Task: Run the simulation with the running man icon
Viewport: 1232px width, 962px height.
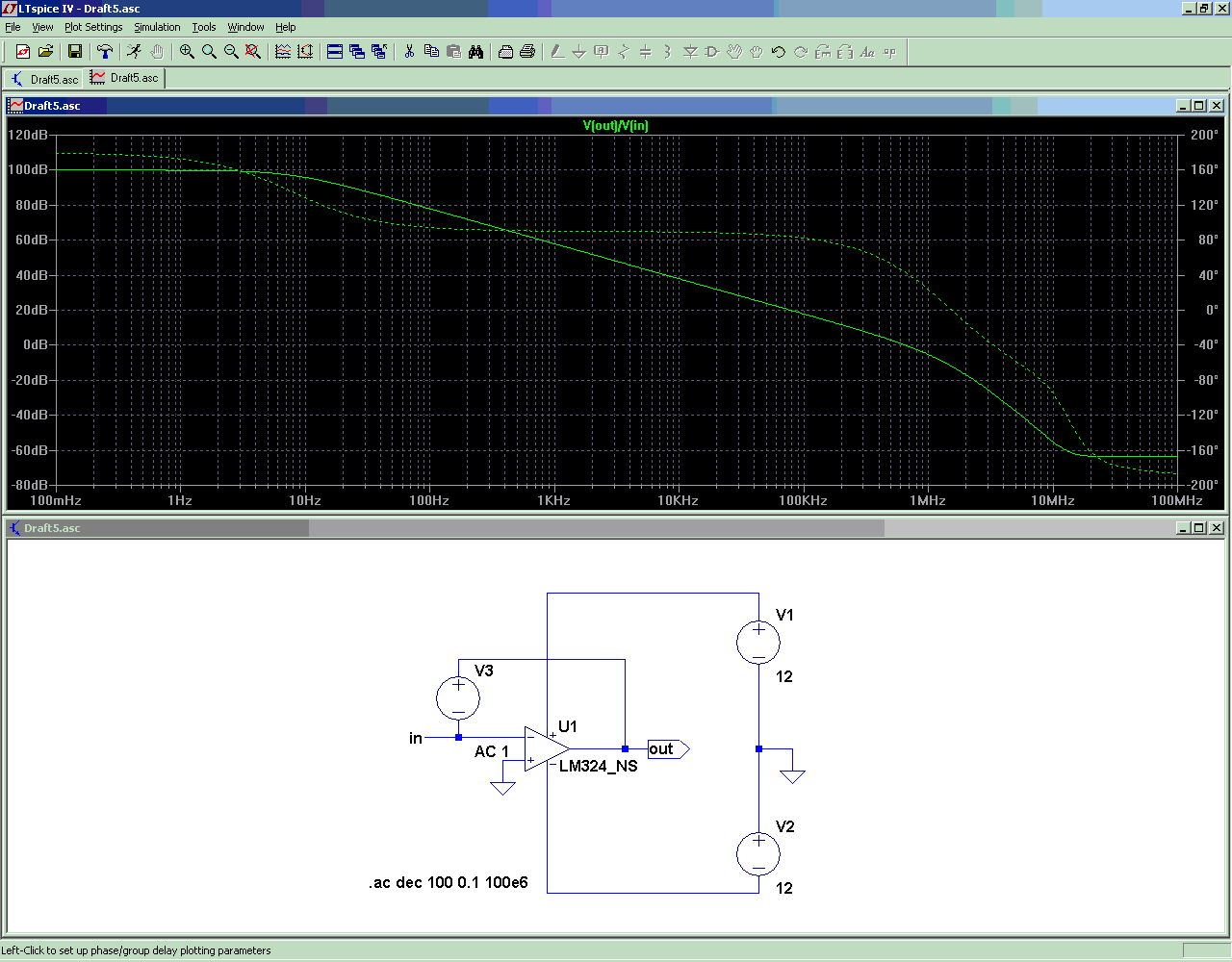Action: click(134, 52)
